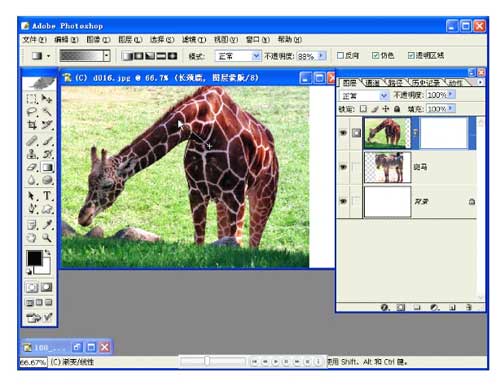Viewport: 500px width, 386px height.
Task: Click the delete layer trash button
Action: coord(469,307)
